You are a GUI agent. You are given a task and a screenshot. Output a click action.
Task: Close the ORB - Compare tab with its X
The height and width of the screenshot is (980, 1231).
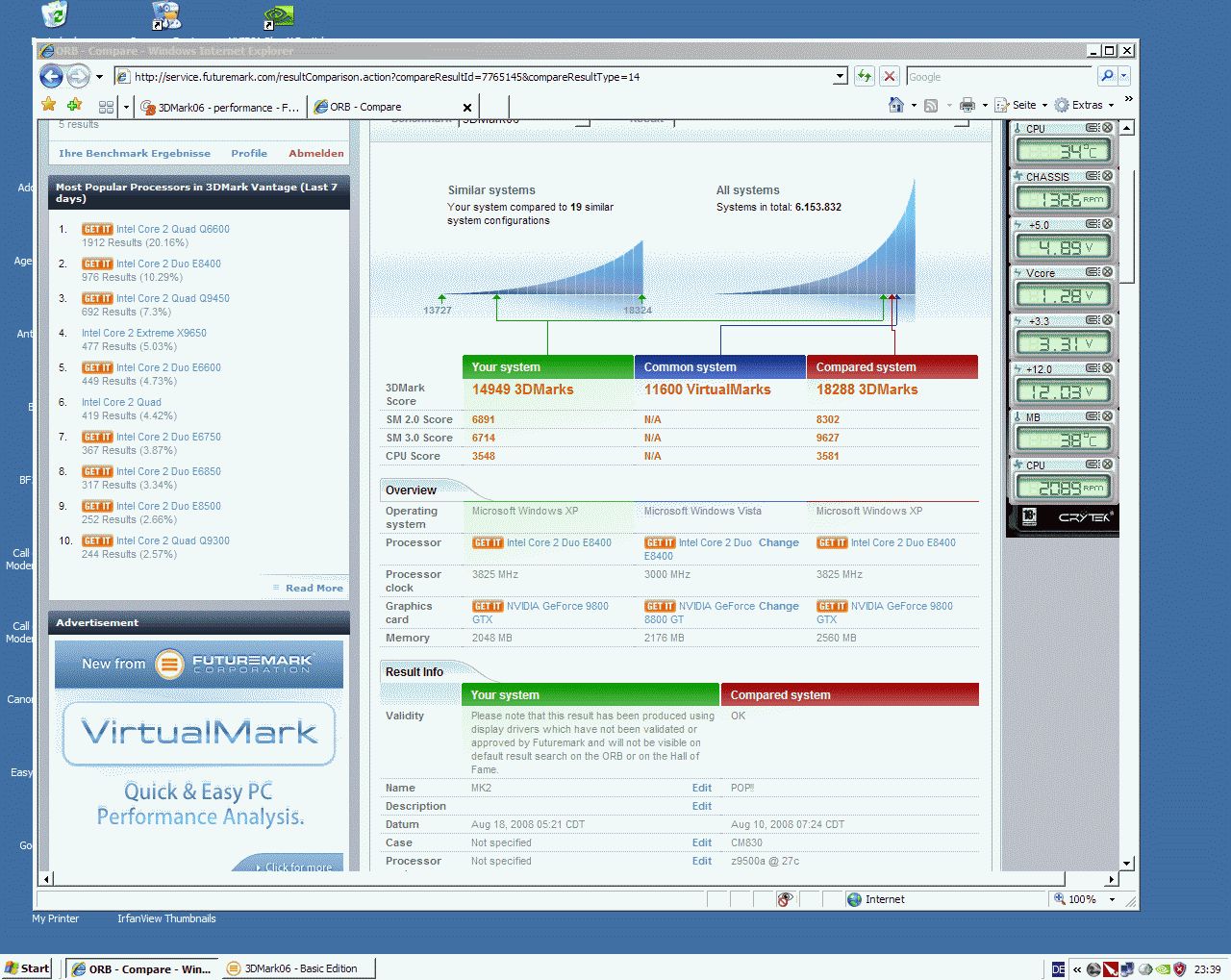pos(467,108)
